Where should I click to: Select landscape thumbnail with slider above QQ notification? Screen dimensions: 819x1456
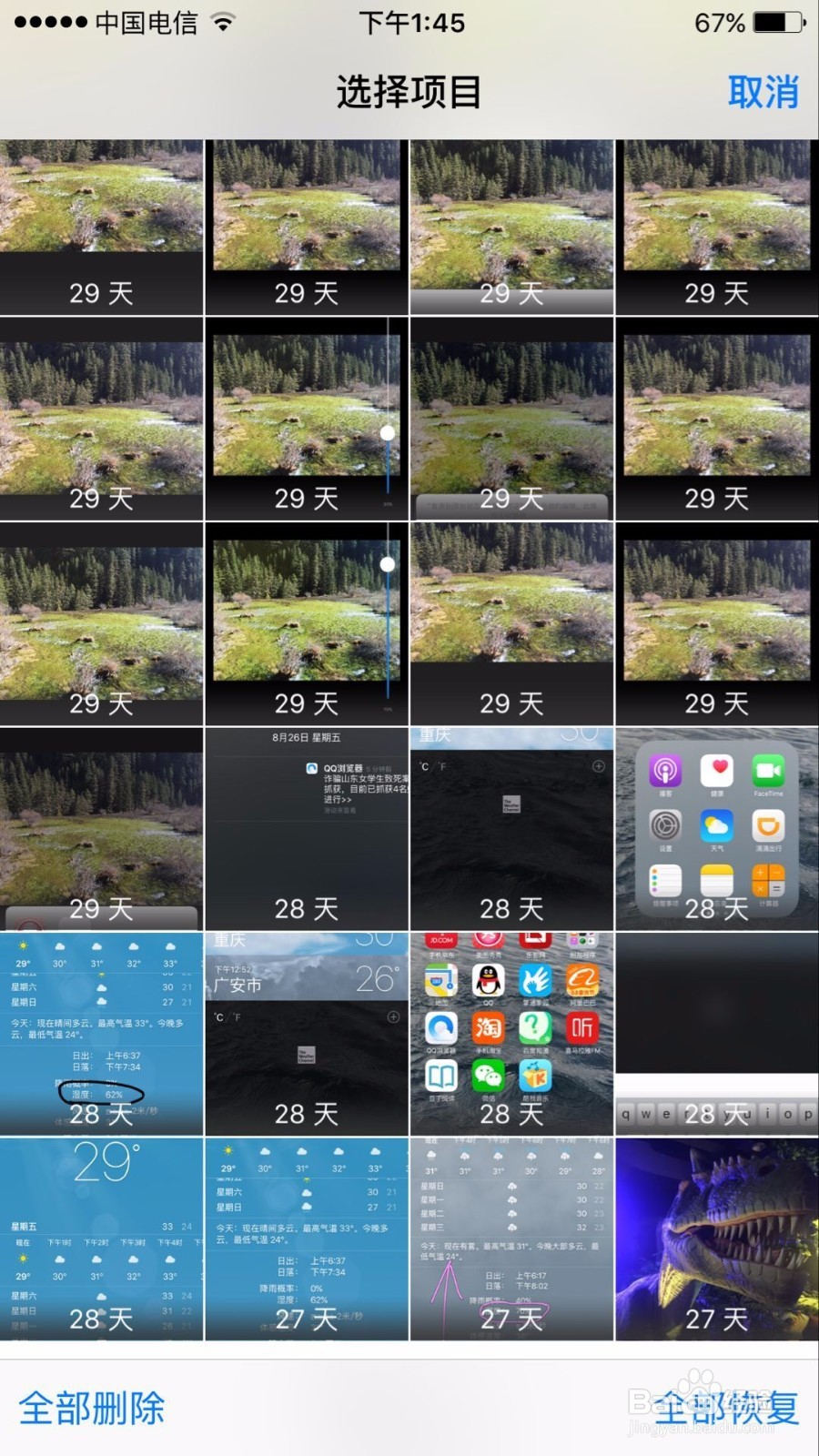coord(307,623)
